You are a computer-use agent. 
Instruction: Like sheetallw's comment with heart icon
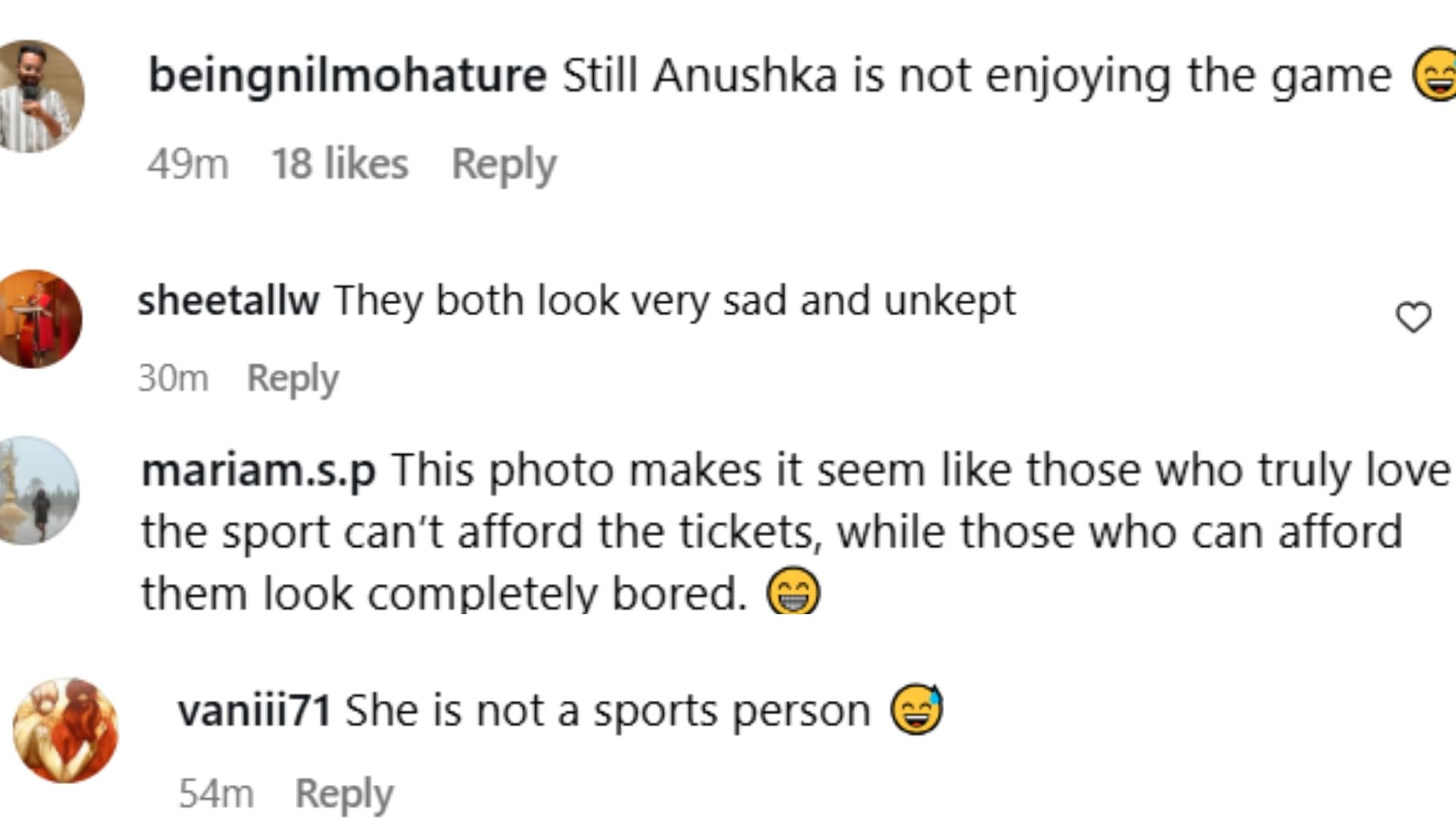pyautogui.click(x=1414, y=317)
